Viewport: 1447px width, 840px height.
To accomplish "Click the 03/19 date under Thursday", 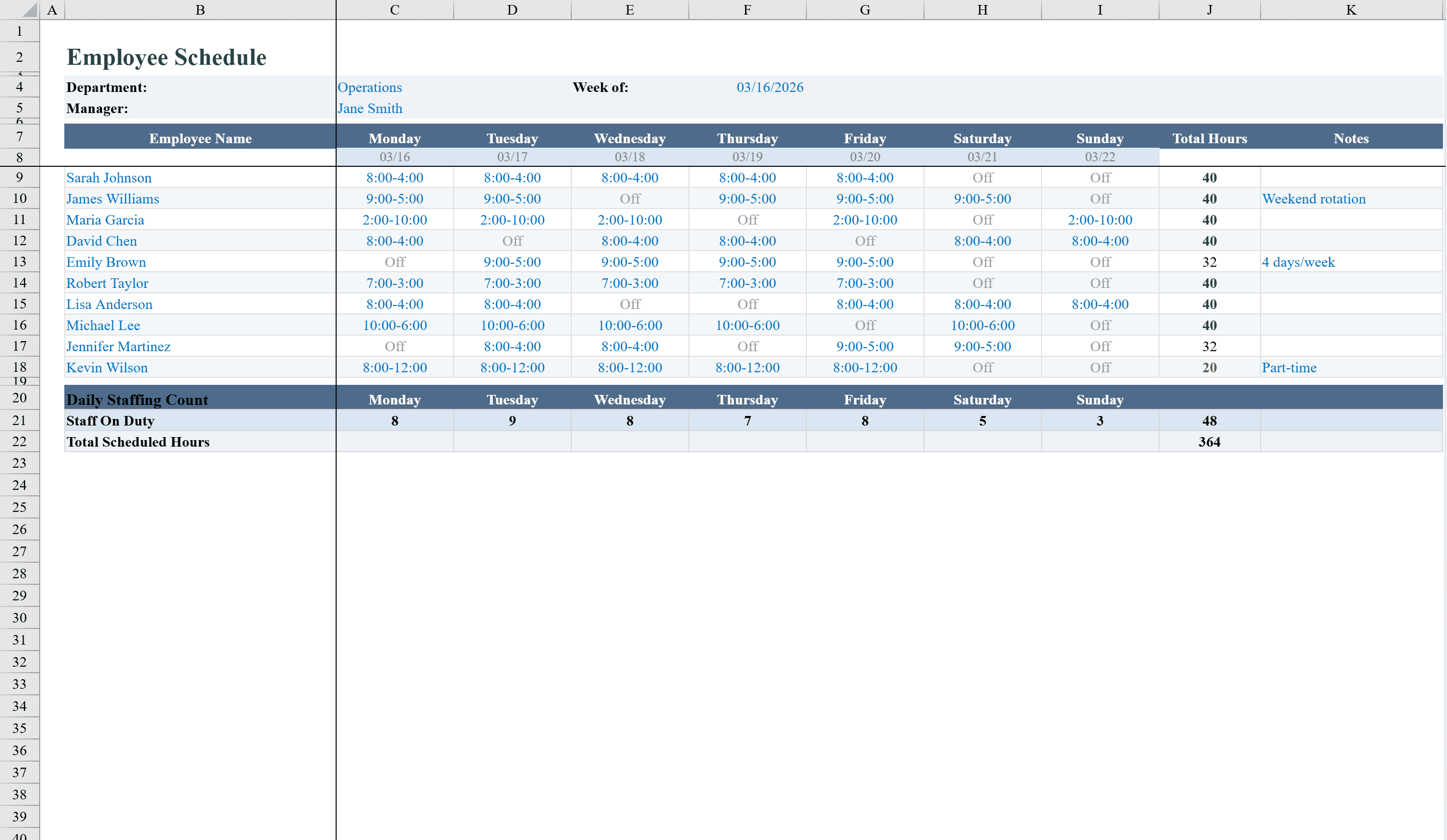I will [747, 157].
